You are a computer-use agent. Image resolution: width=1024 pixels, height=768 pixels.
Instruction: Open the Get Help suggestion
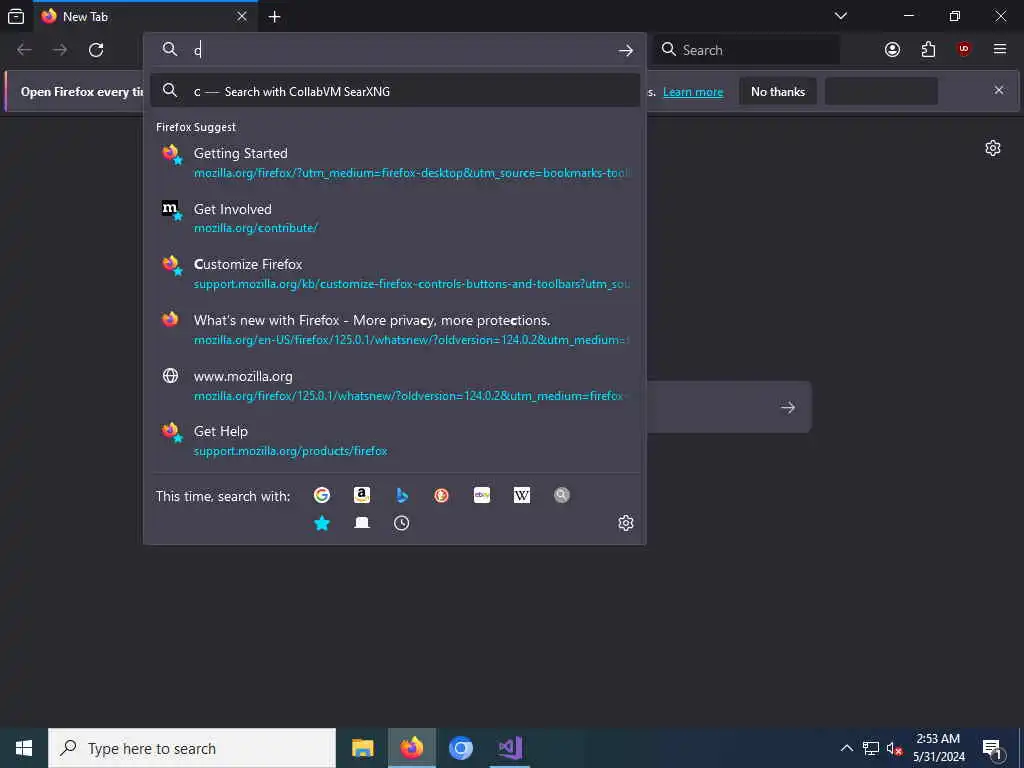(x=394, y=441)
